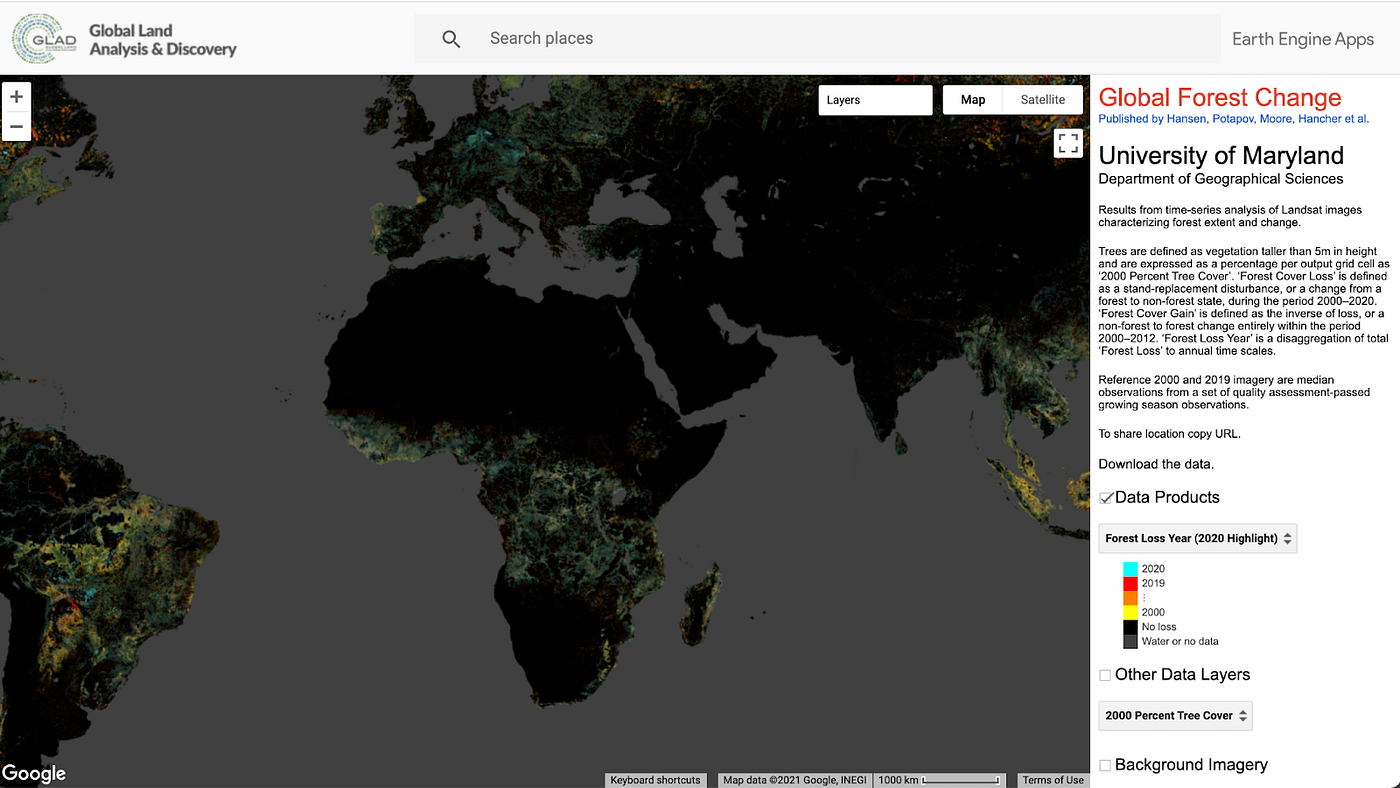The width and height of the screenshot is (1400, 788).
Task: Click the orange legend swatch
Action: coord(1130,598)
